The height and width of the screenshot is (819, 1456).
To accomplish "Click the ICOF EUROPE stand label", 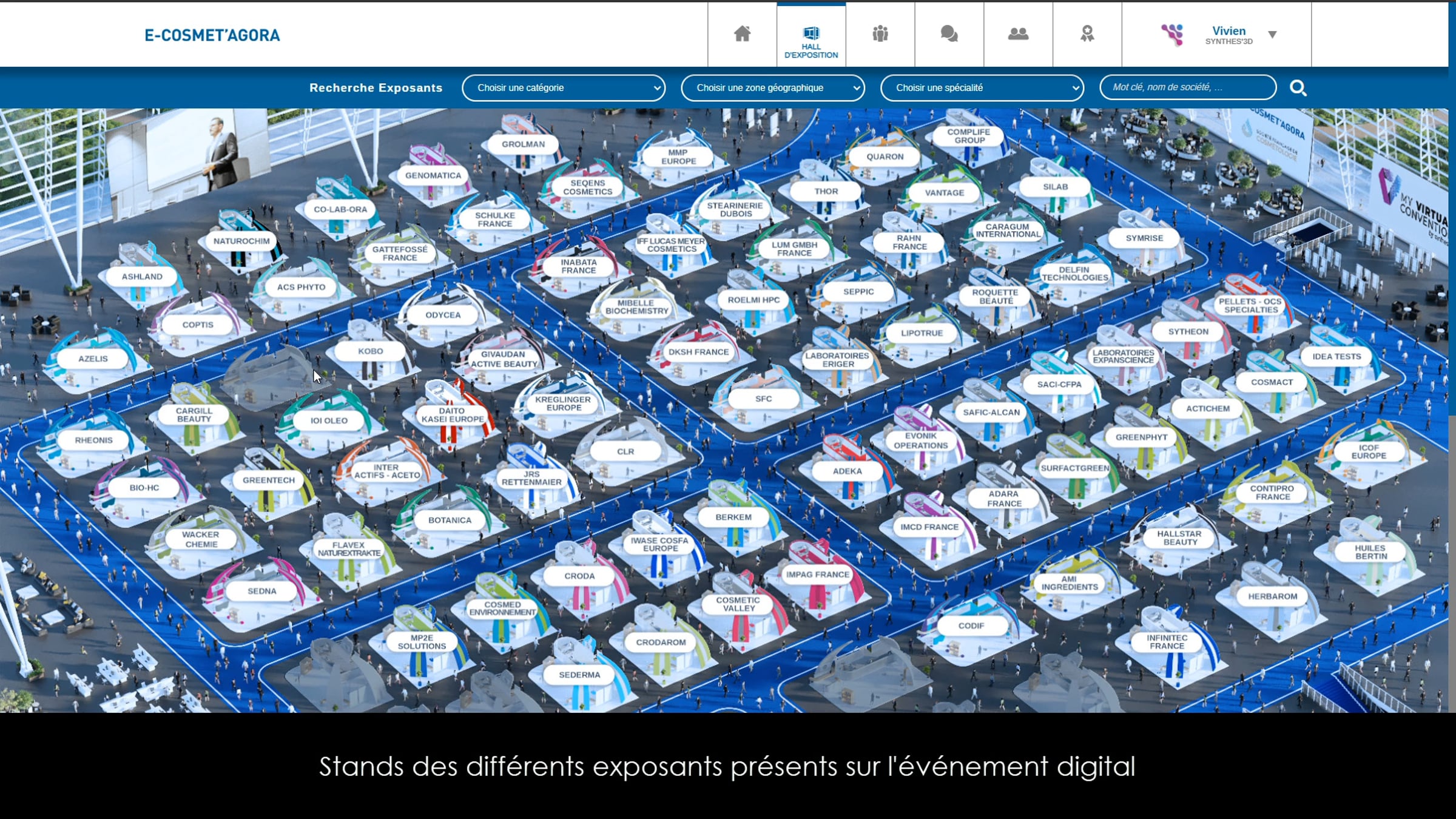I will (1369, 451).
